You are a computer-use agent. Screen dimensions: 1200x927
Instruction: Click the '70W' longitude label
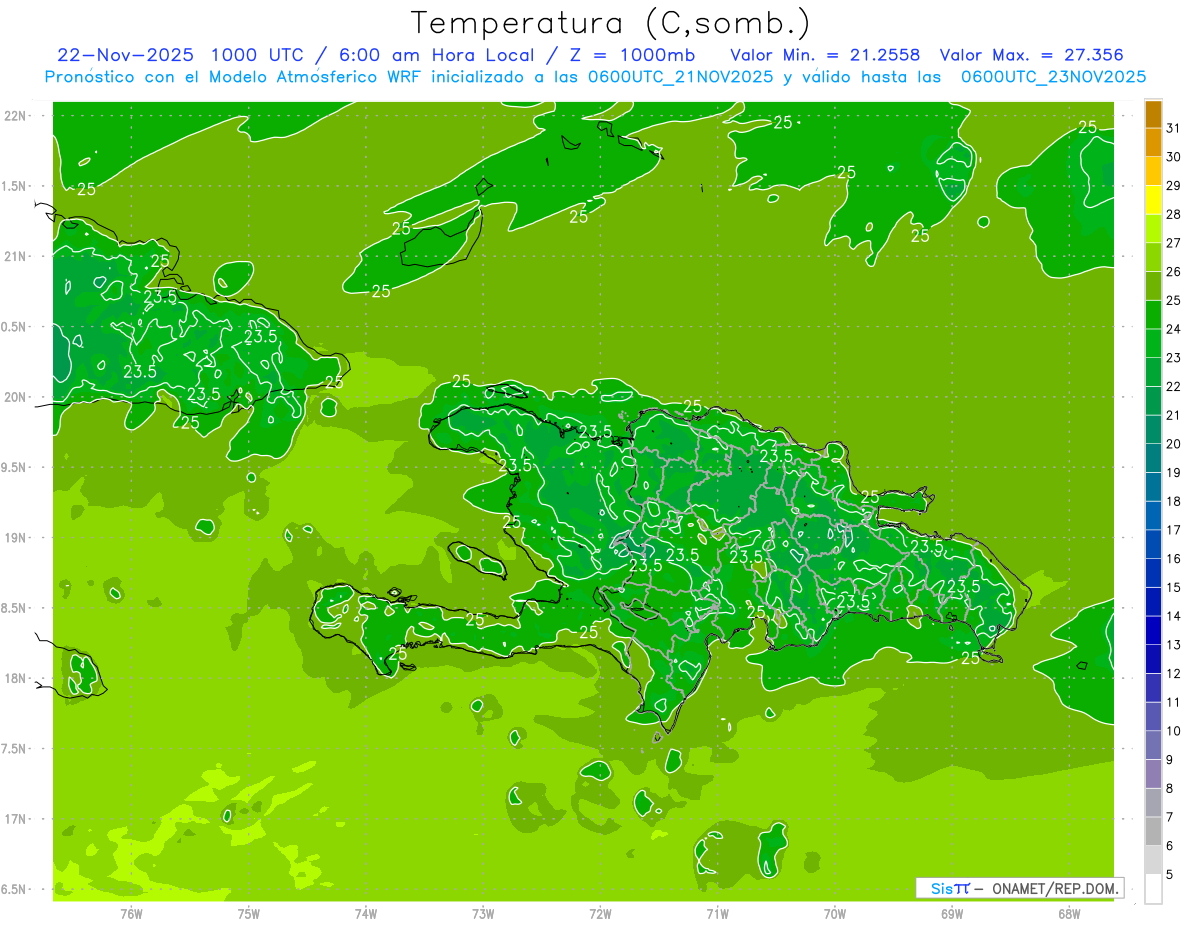pyautogui.click(x=834, y=913)
